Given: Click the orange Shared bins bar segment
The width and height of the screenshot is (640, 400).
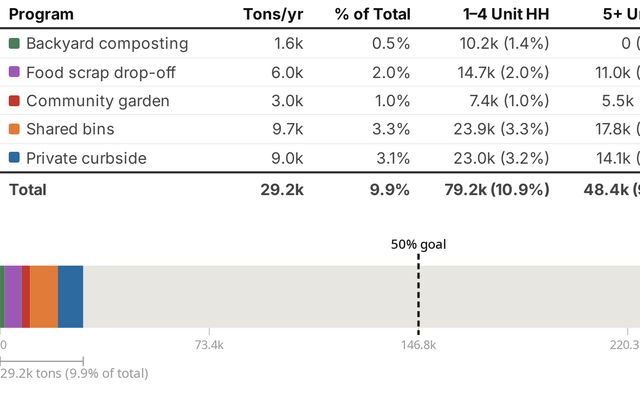Looking at the screenshot, I should pyautogui.click(x=44, y=297).
